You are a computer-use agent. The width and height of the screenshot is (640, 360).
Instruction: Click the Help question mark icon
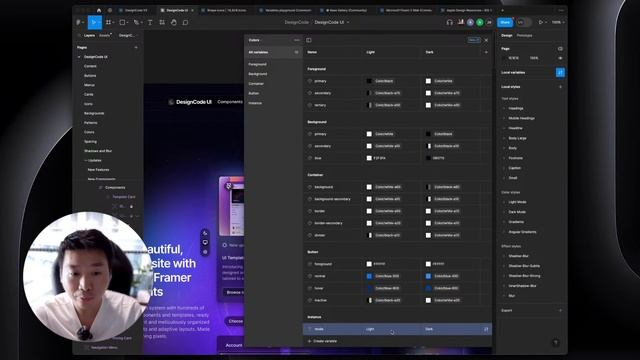click(555, 342)
